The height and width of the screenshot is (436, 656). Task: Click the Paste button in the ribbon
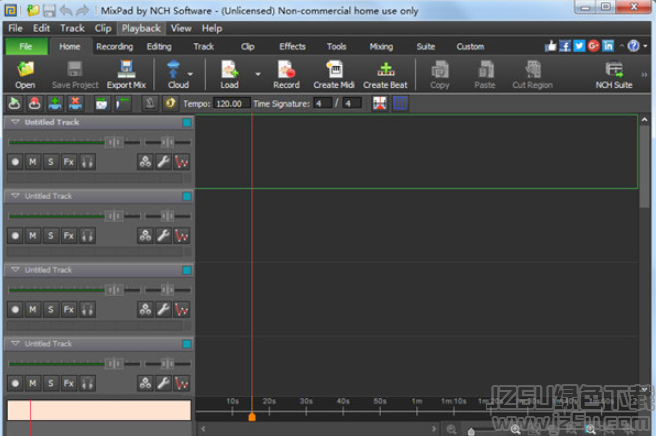(x=484, y=75)
